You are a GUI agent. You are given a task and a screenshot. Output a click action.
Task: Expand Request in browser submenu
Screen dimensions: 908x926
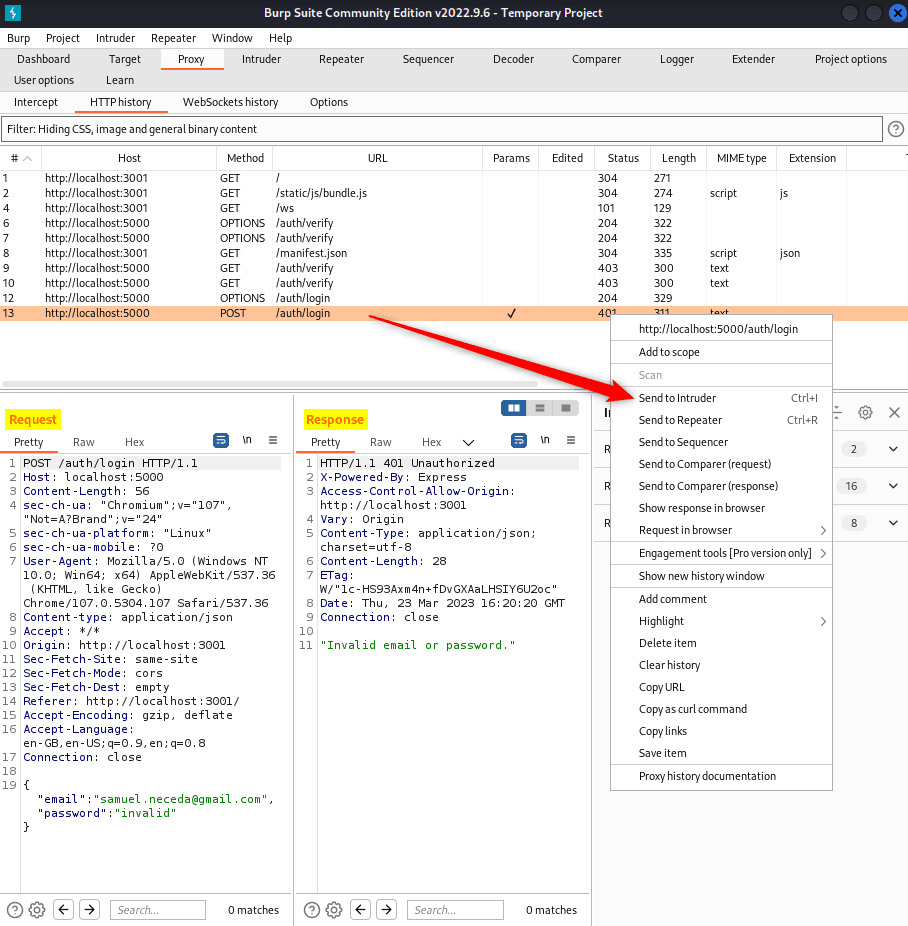[823, 530]
